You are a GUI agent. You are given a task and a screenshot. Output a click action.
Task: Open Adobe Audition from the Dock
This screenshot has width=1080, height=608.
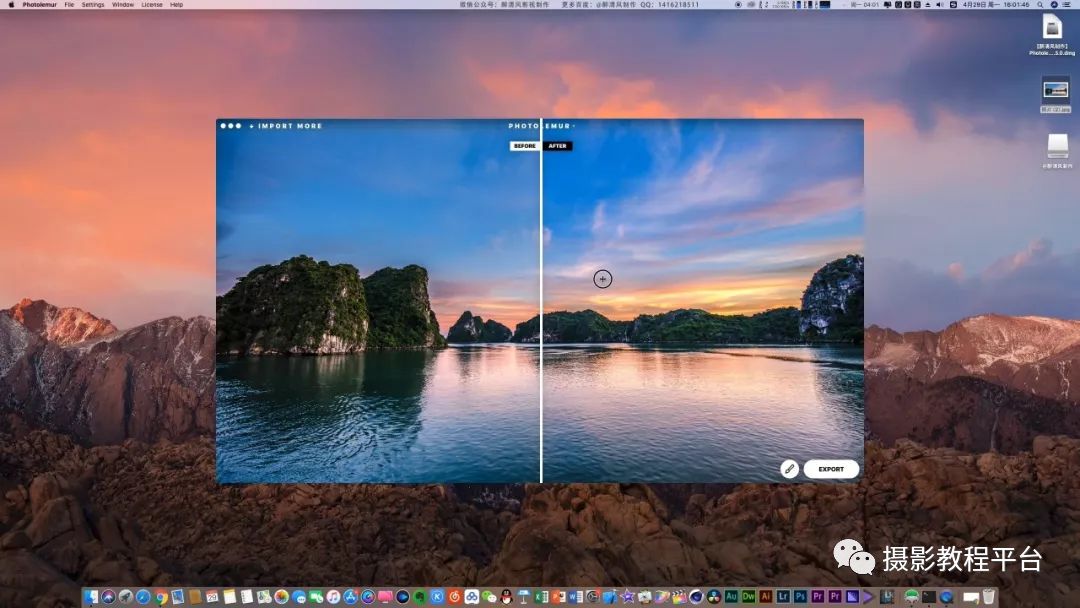tap(731, 597)
